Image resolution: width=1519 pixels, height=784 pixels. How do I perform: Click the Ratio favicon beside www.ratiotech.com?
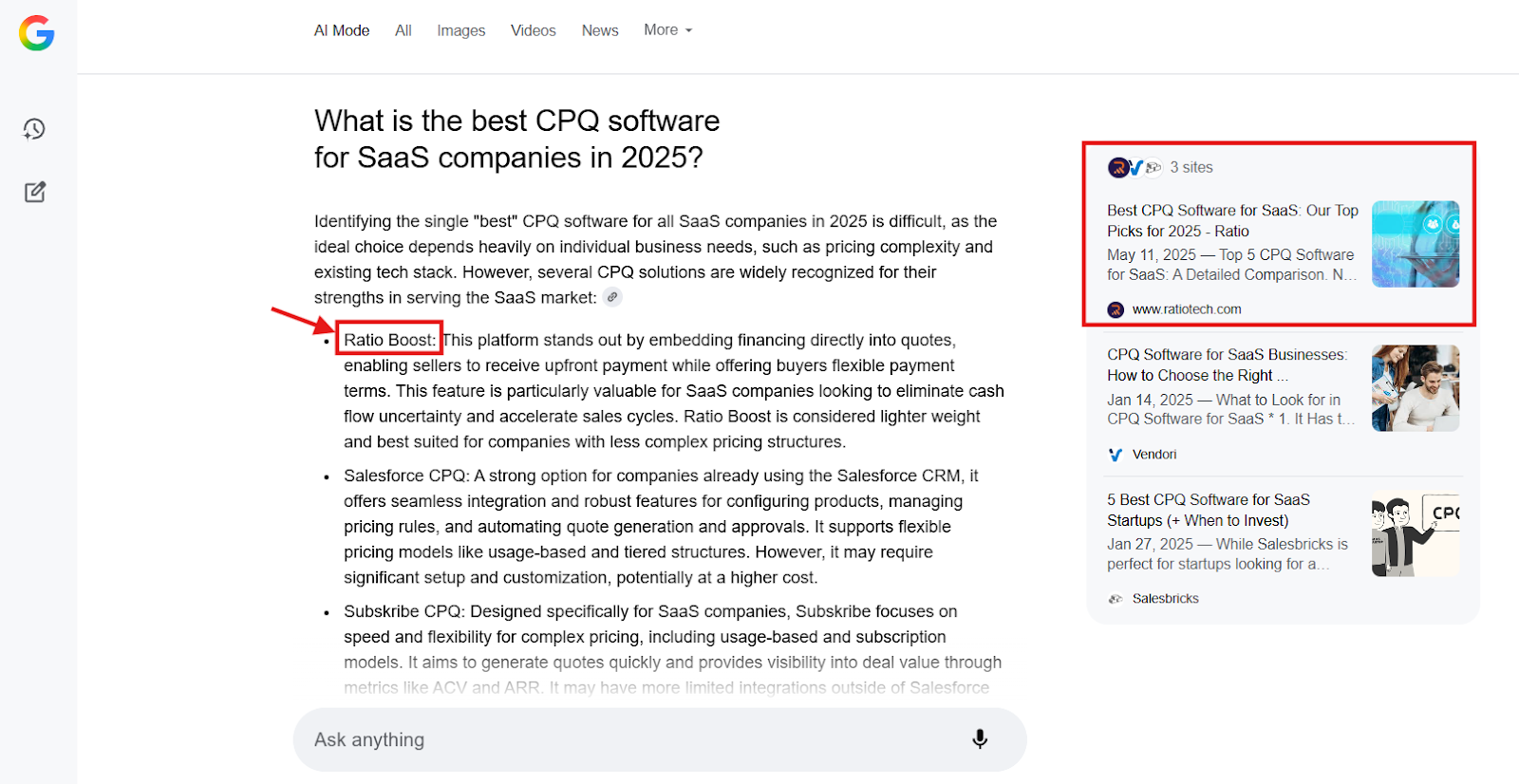(1116, 309)
